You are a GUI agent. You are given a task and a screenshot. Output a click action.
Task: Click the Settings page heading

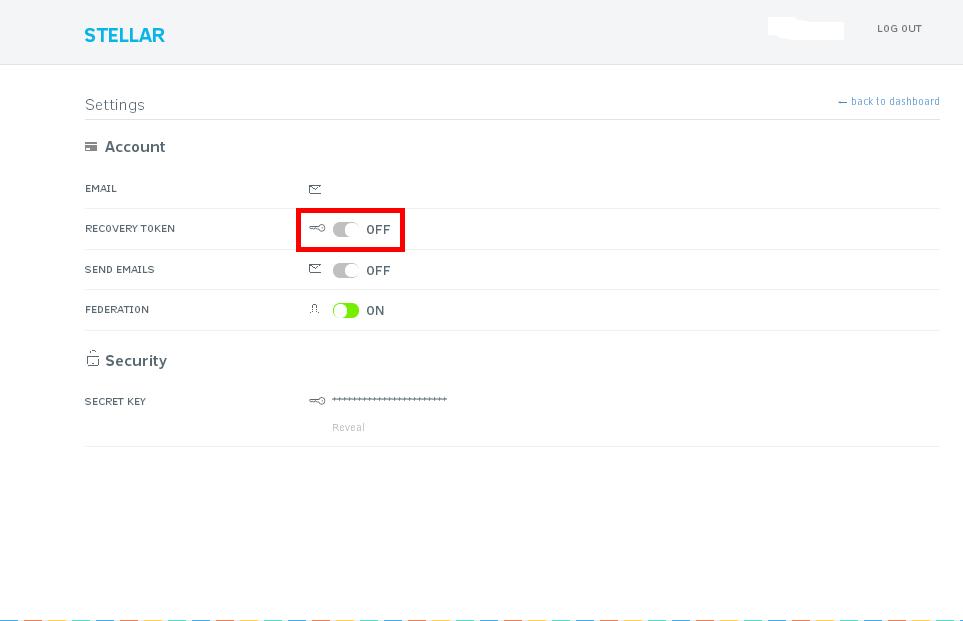pyautogui.click(x=115, y=105)
